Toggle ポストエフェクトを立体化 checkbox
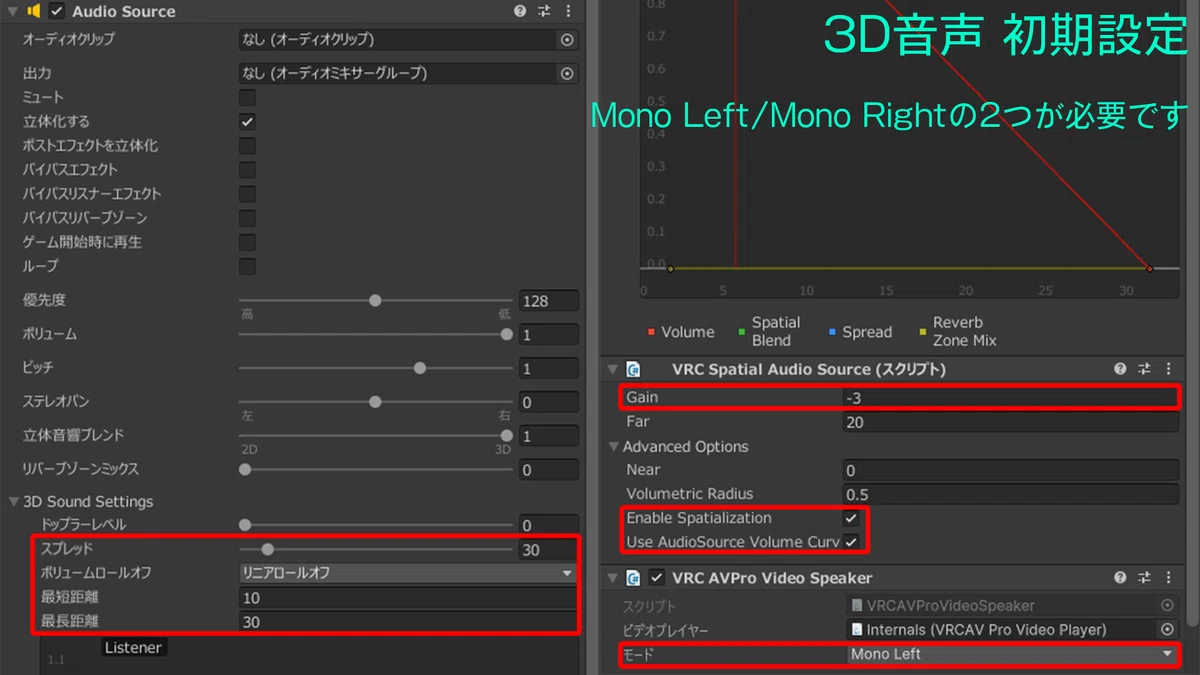Image resolution: width=1200 pixels, height=675 pixels. pyautogui.click(x=247, y=146)
